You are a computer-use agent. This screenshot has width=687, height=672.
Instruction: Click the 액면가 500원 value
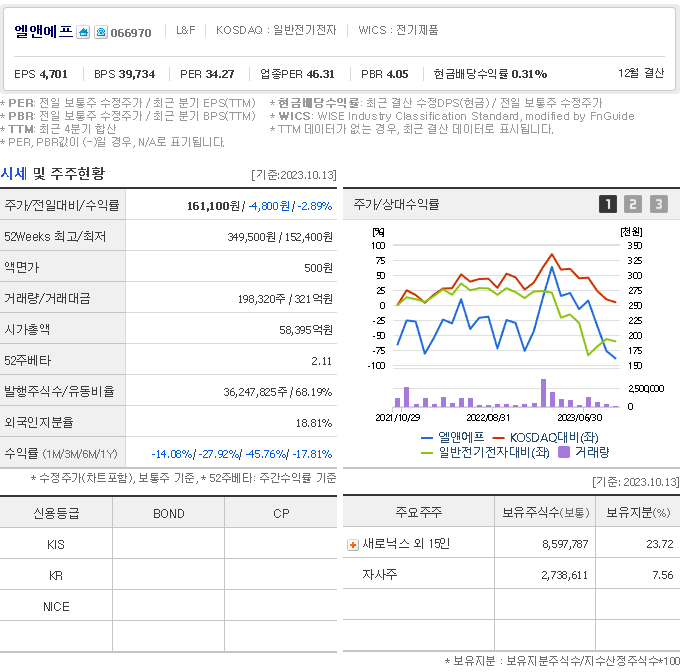318,268
